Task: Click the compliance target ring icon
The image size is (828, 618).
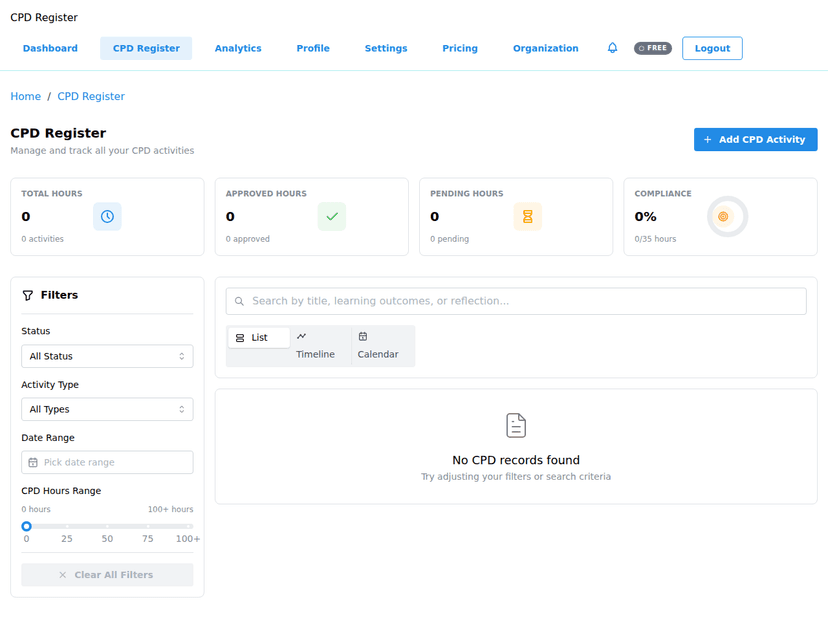Action: tap(723, 217)
